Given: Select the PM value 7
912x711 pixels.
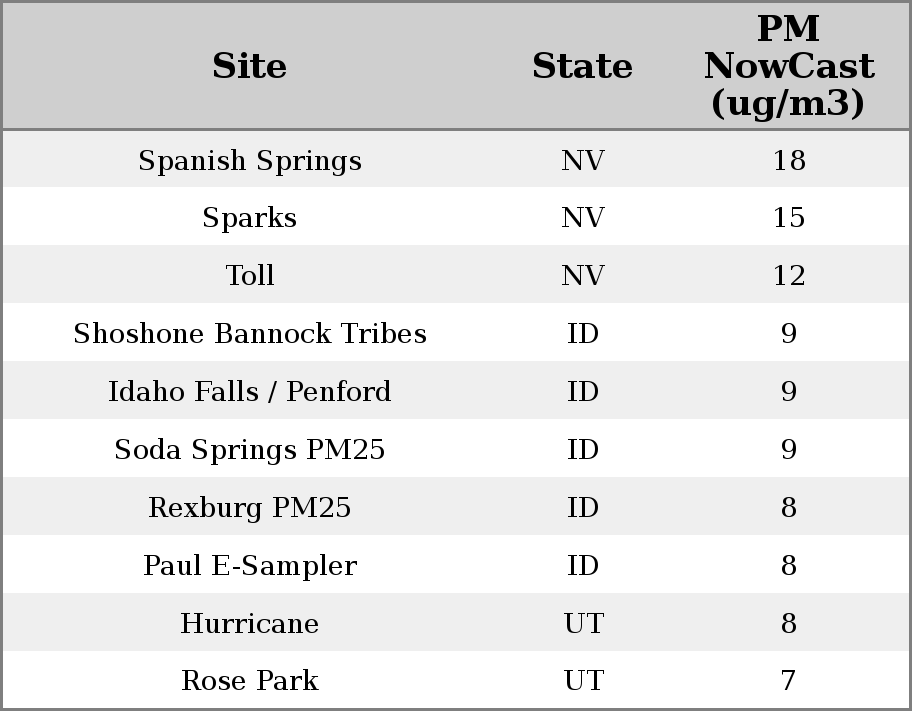Looking at the screenshot, I should 788,681.
